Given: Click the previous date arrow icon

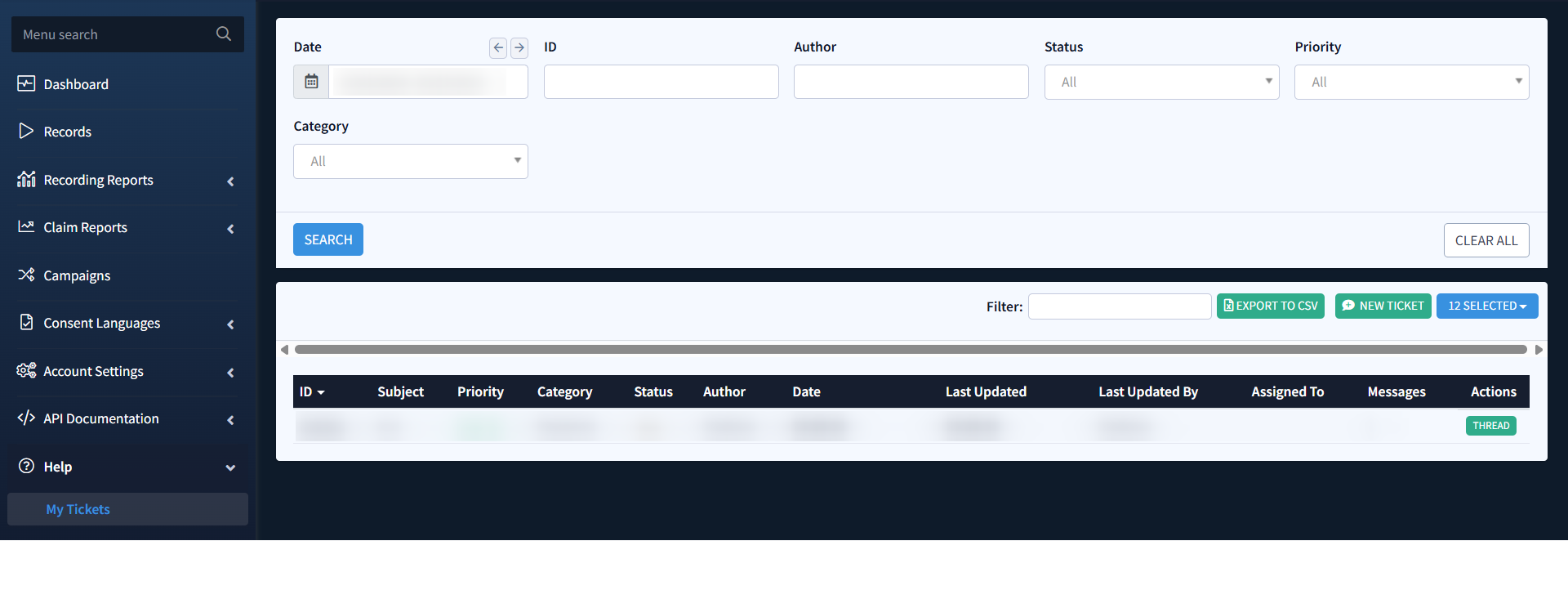Looking at the screenshot, I should [498, 47].
